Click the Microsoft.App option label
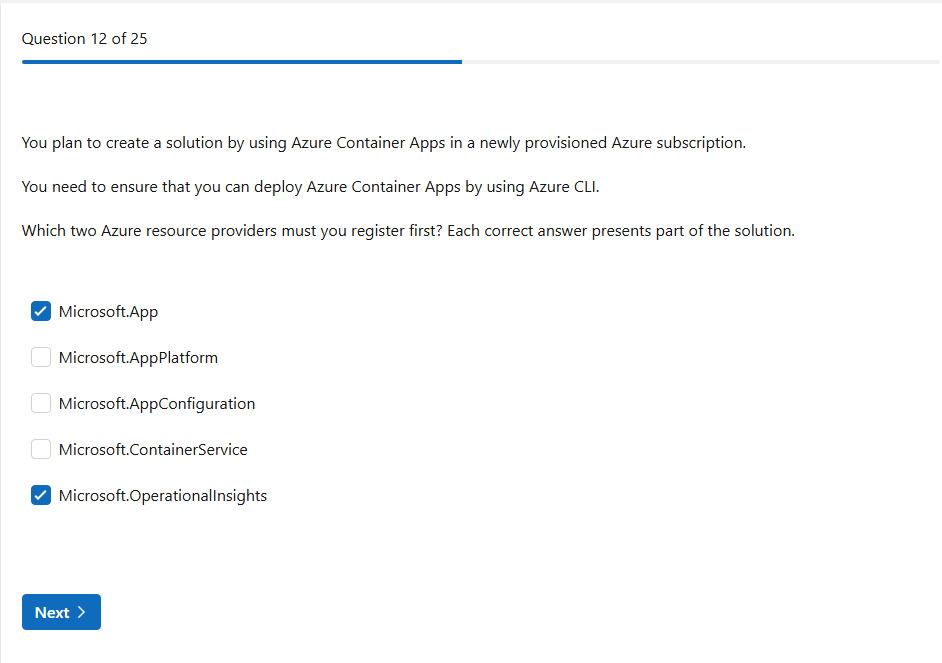Screen dimensions: 942x663 pos(108,311)
